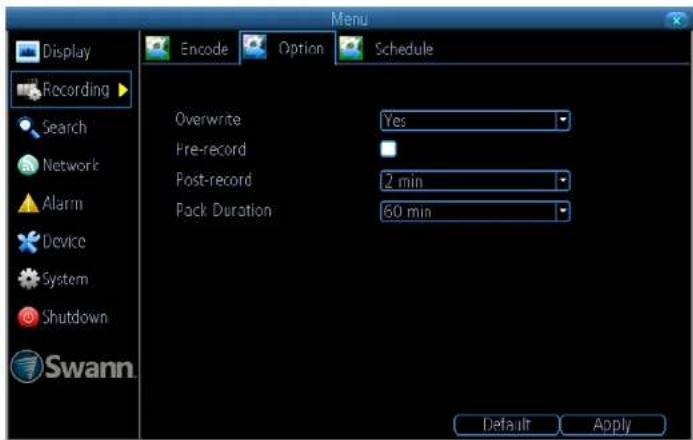Click the Post-record value 2 min
This screenshot has height=440, width=693.
point(403,182)
